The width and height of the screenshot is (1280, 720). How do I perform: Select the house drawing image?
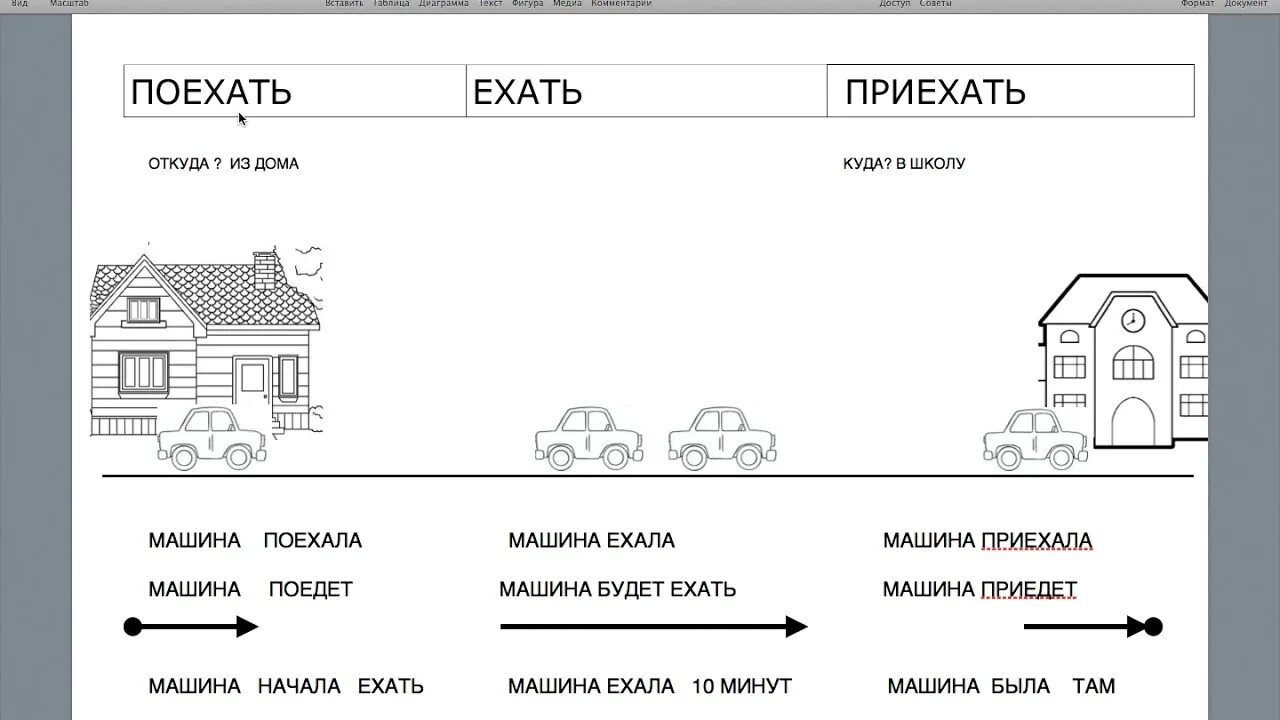click(x=207, y=340)
